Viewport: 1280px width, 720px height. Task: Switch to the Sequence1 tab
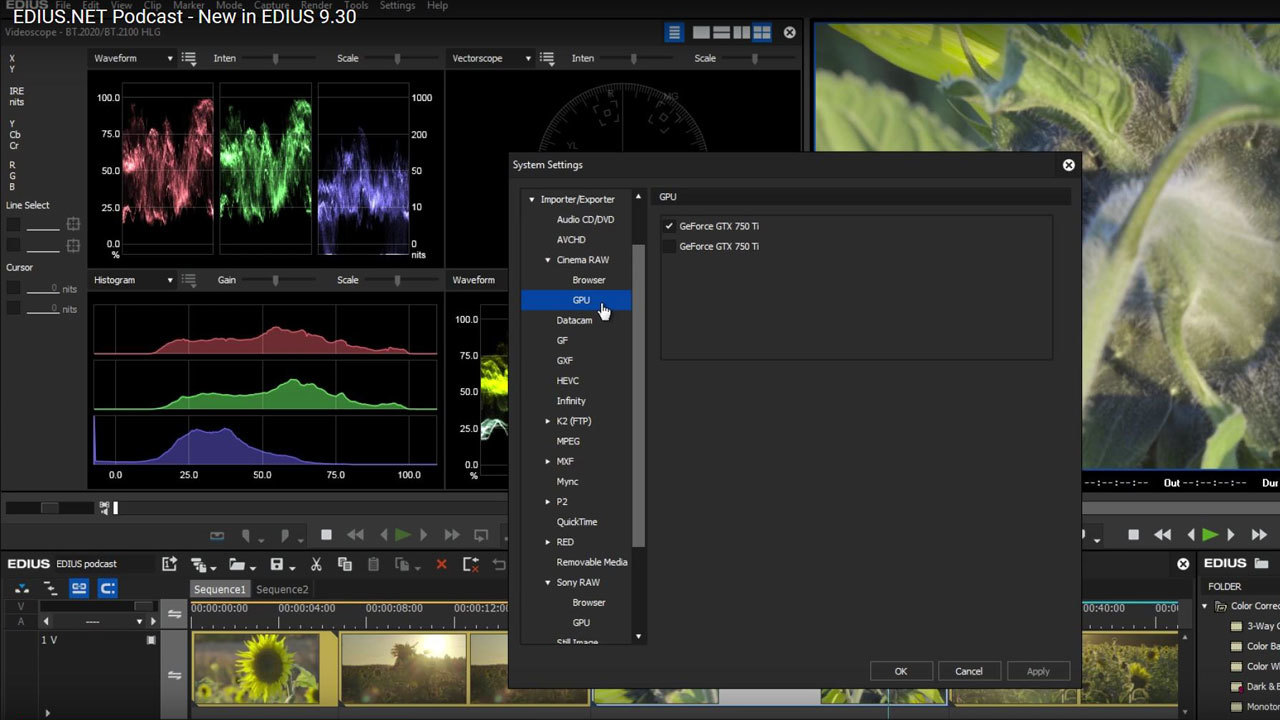point(220,589)
